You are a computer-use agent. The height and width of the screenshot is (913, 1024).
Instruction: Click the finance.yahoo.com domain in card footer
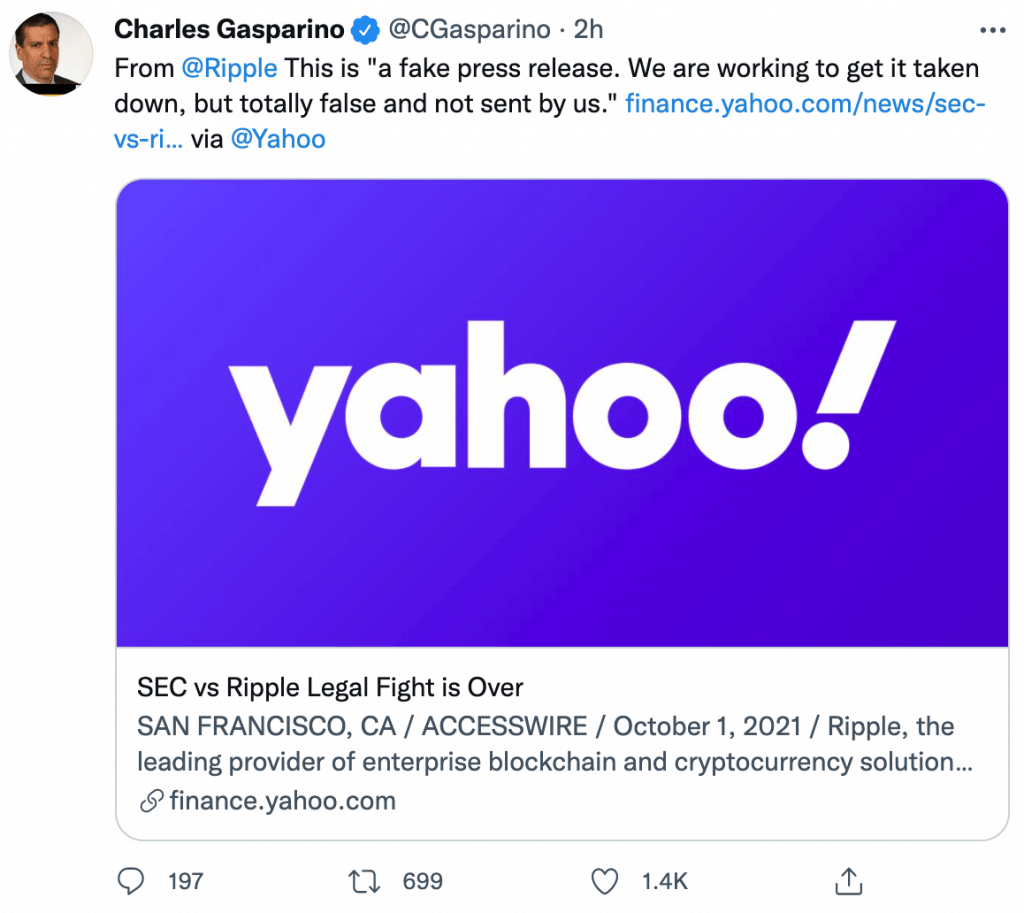283,801
